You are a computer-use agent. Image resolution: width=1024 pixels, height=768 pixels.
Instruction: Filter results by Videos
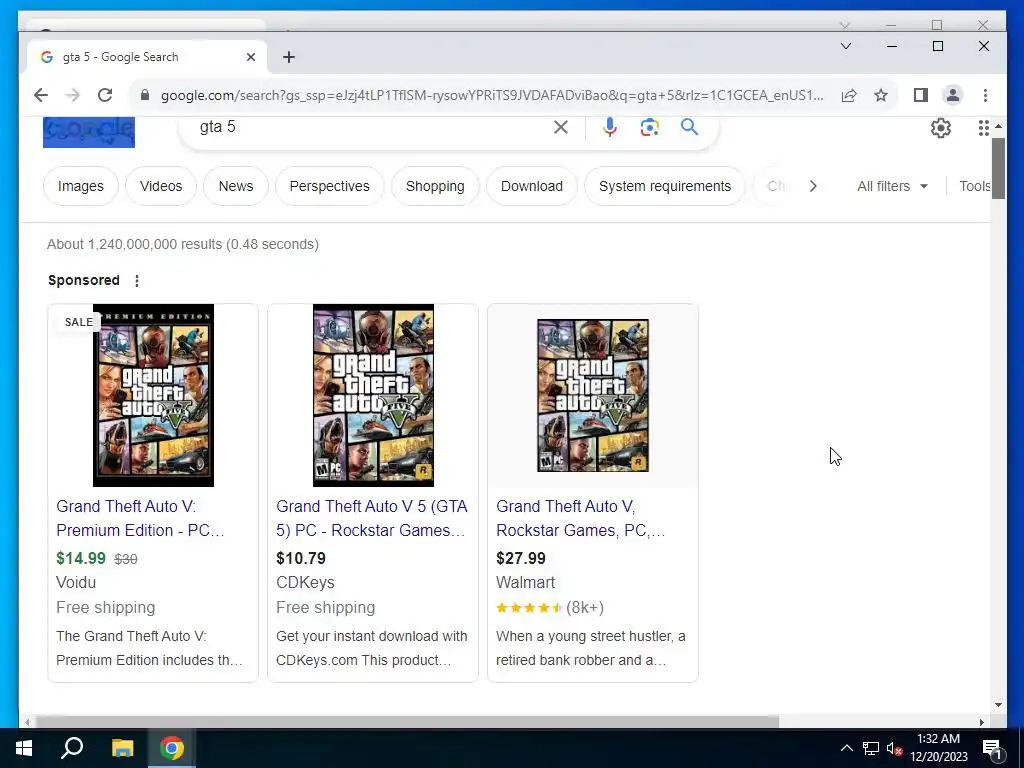coord(161,186)
